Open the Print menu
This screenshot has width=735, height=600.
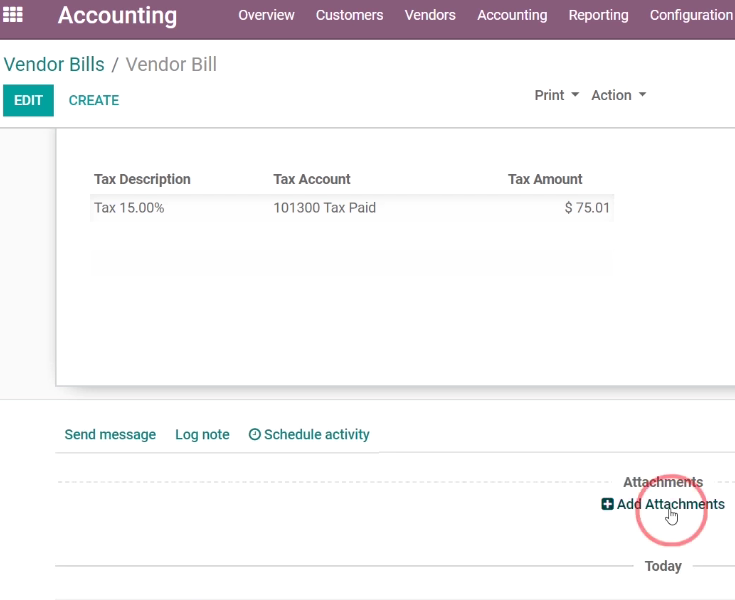click(x=556, y=95)
